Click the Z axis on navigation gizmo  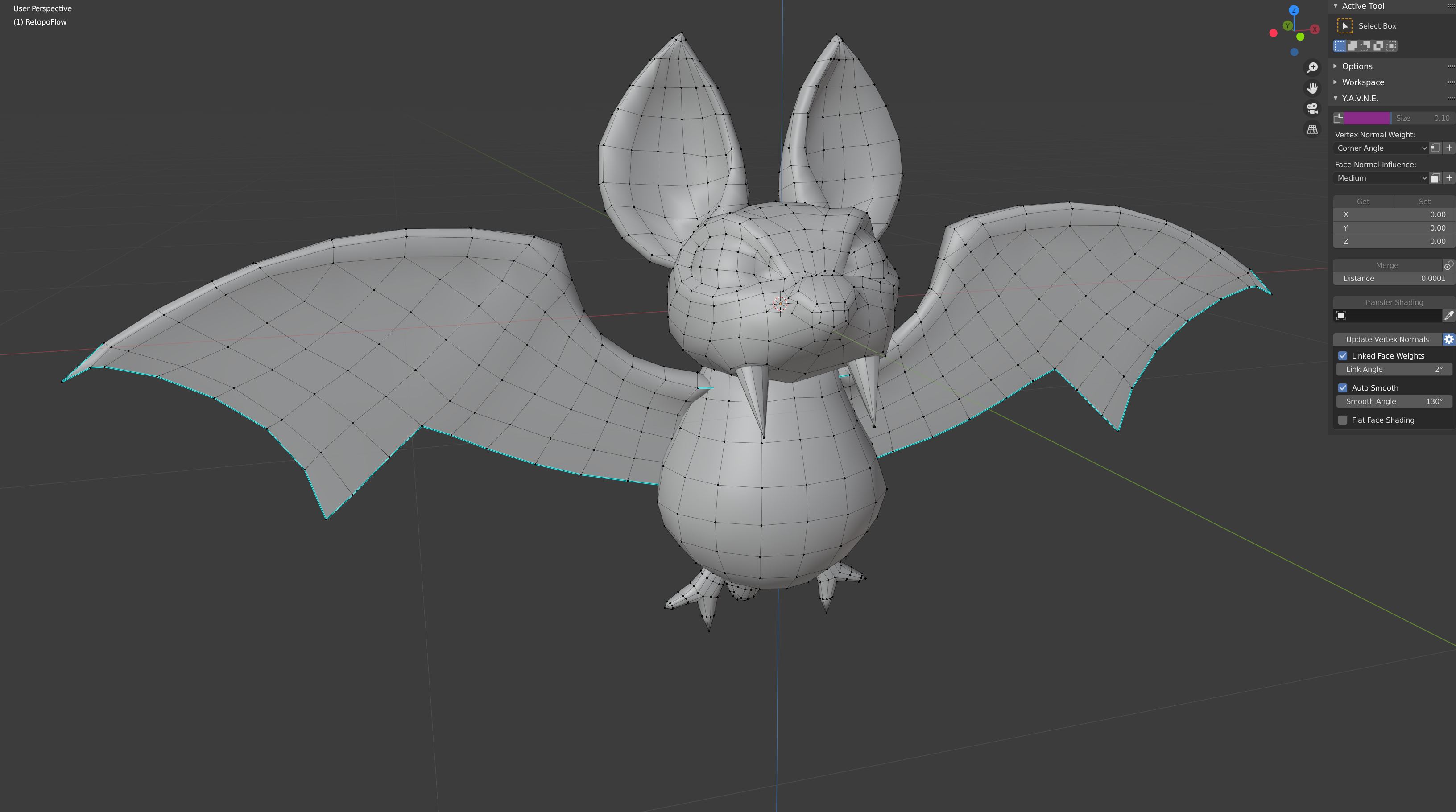(1294, 10)
